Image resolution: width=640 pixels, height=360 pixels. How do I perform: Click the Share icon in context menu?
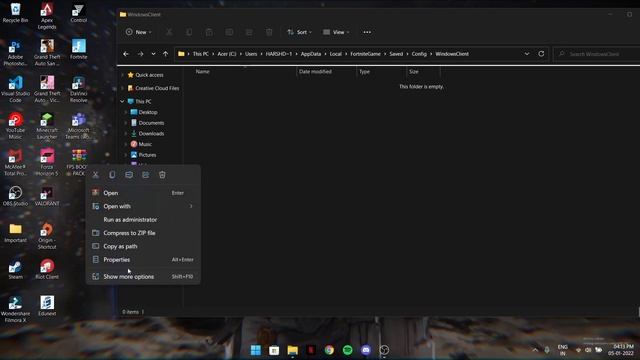[146, 175]
